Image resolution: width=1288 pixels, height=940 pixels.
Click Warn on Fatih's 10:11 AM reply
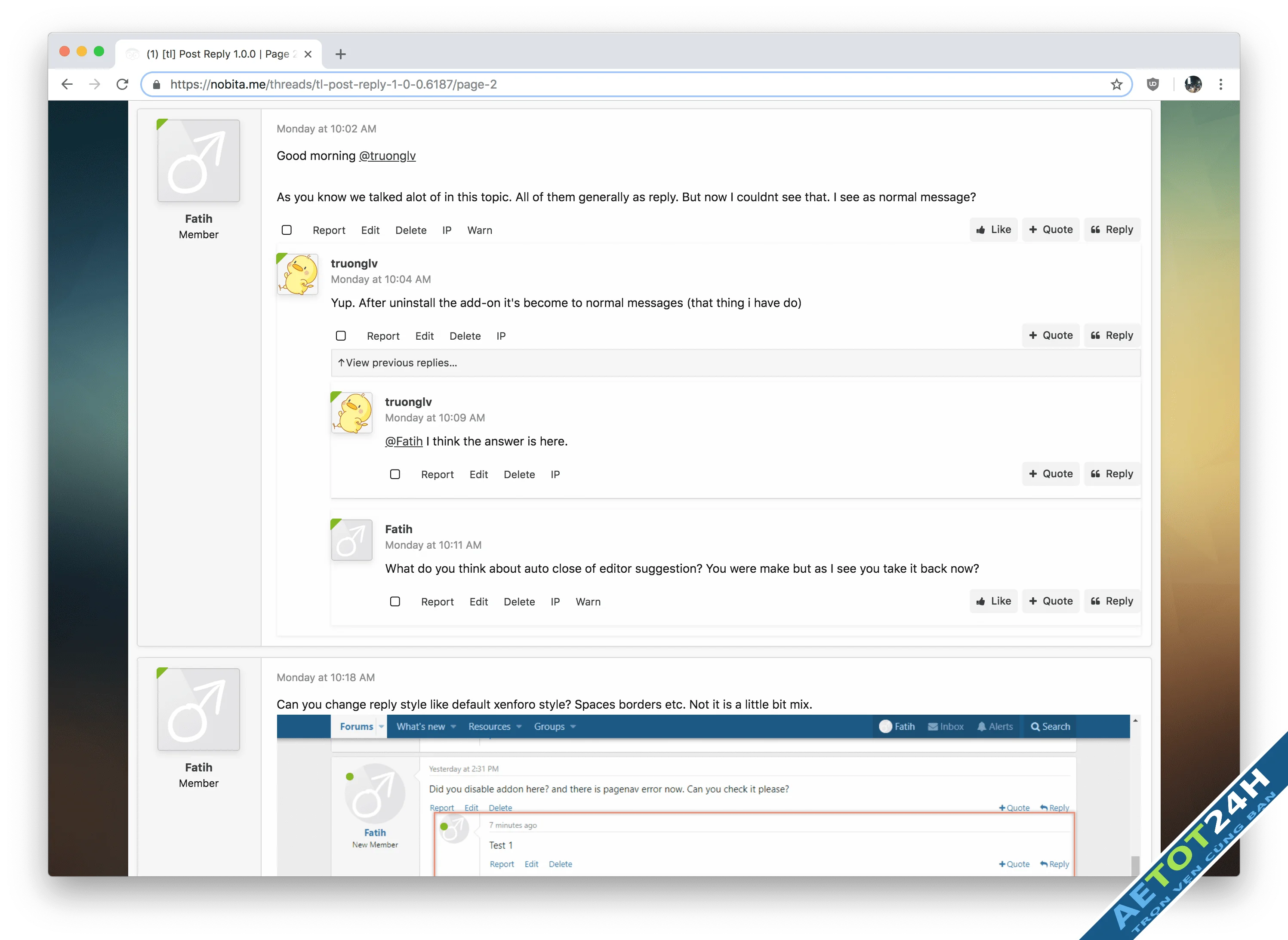pos(587,602)
